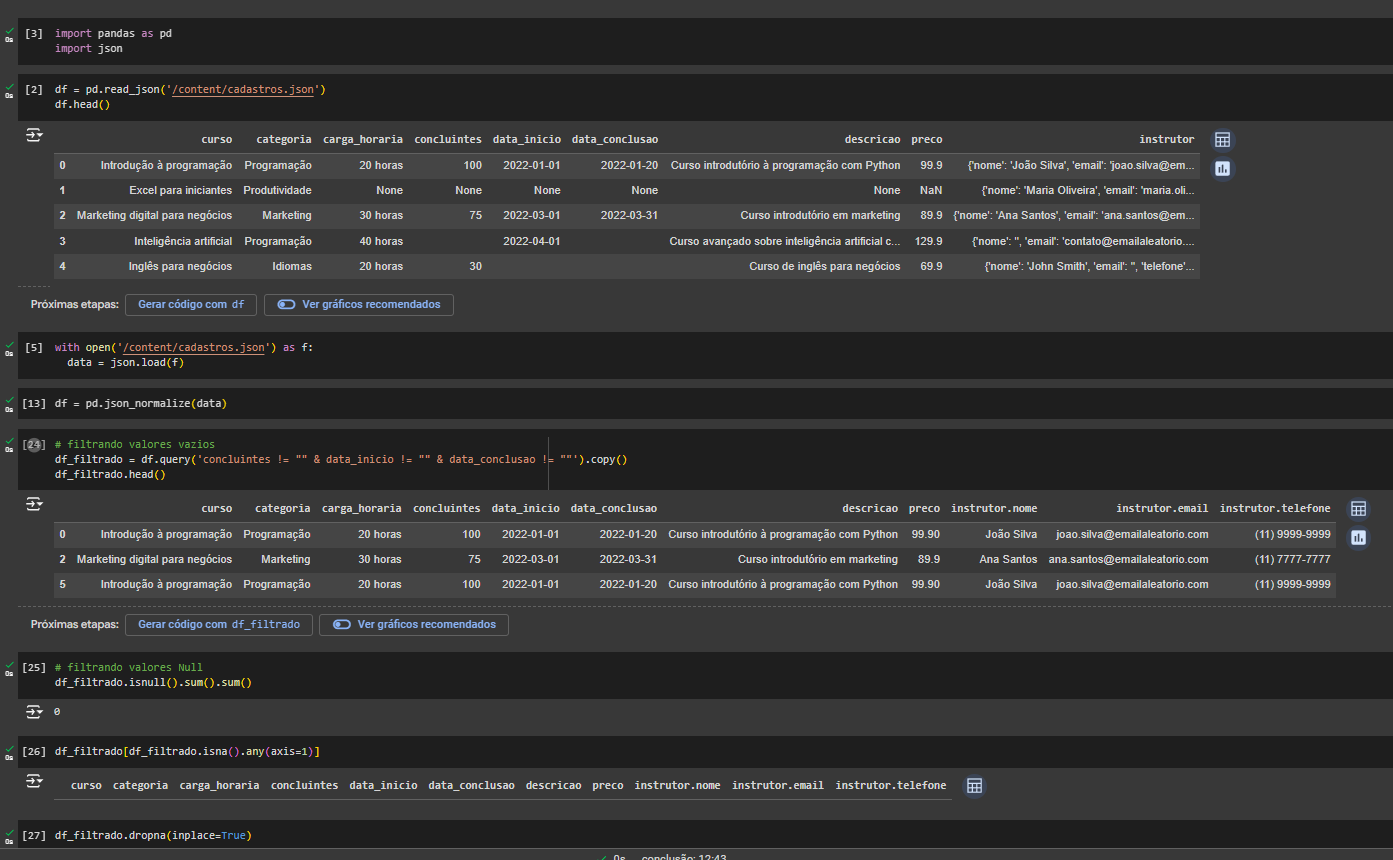
Task: Open '/content/cadastros.json' link in read_json cell
Action: pyautogui.click(x=244, y=90)
